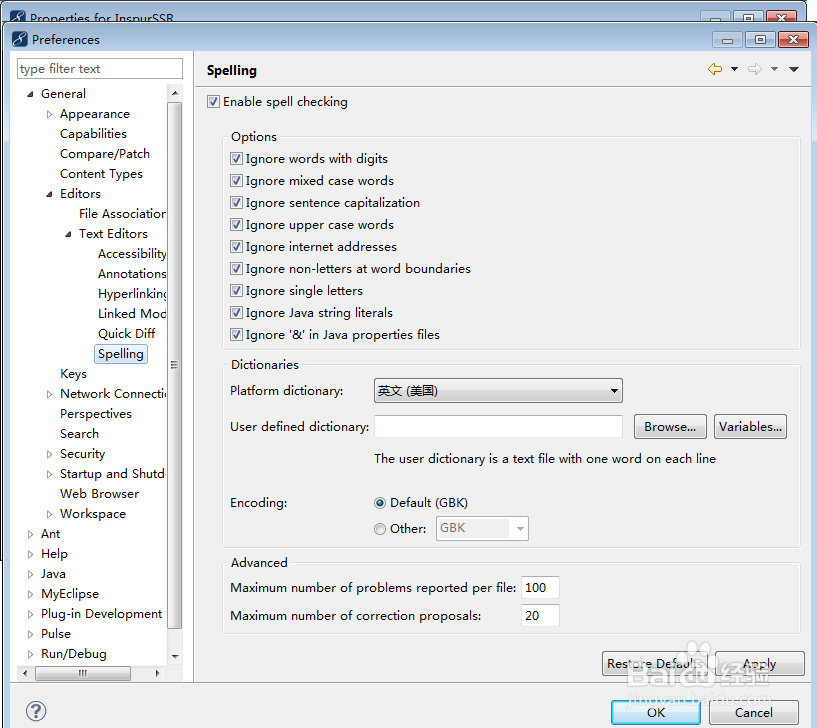Click the Apply button
The image size is (817, 728).
(x=760, y=663)
